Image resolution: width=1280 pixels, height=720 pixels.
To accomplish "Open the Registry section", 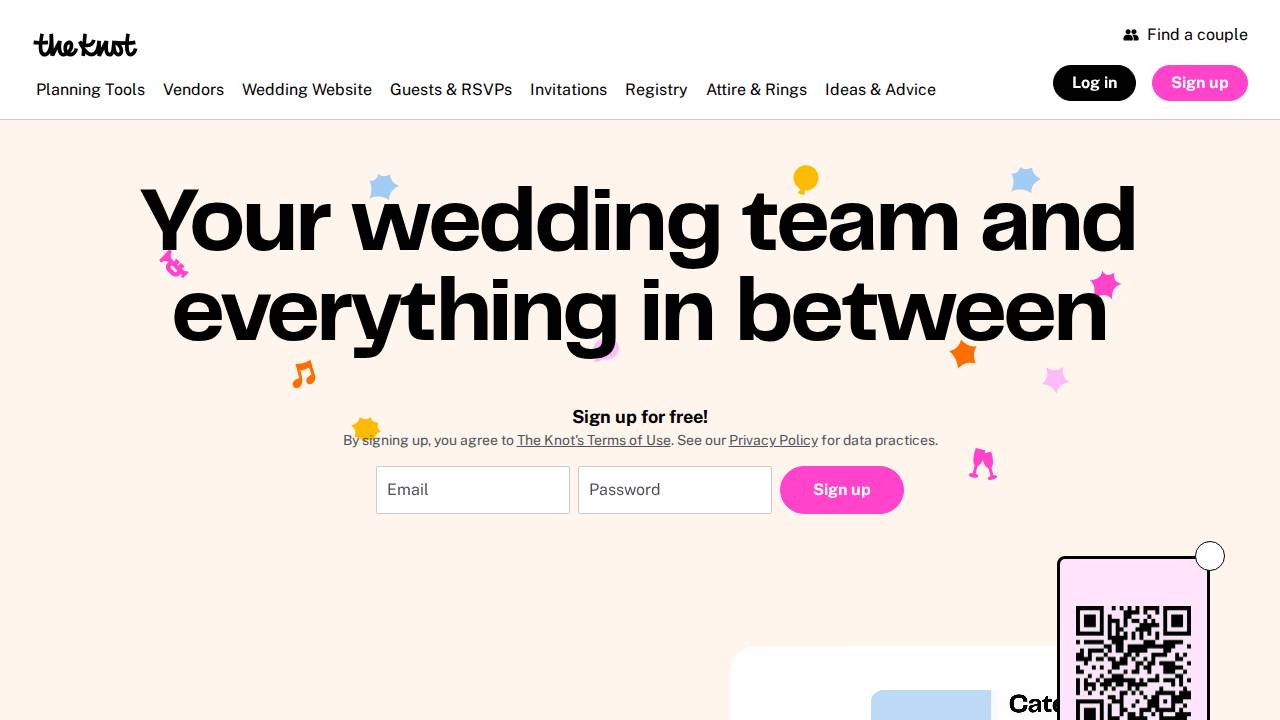I will 656,90.
